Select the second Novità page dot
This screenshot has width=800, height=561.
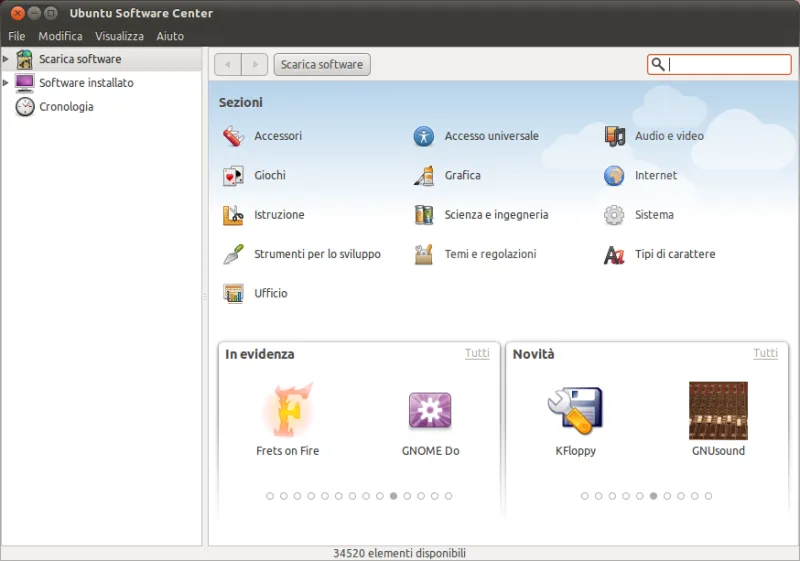tap(598, 496)
